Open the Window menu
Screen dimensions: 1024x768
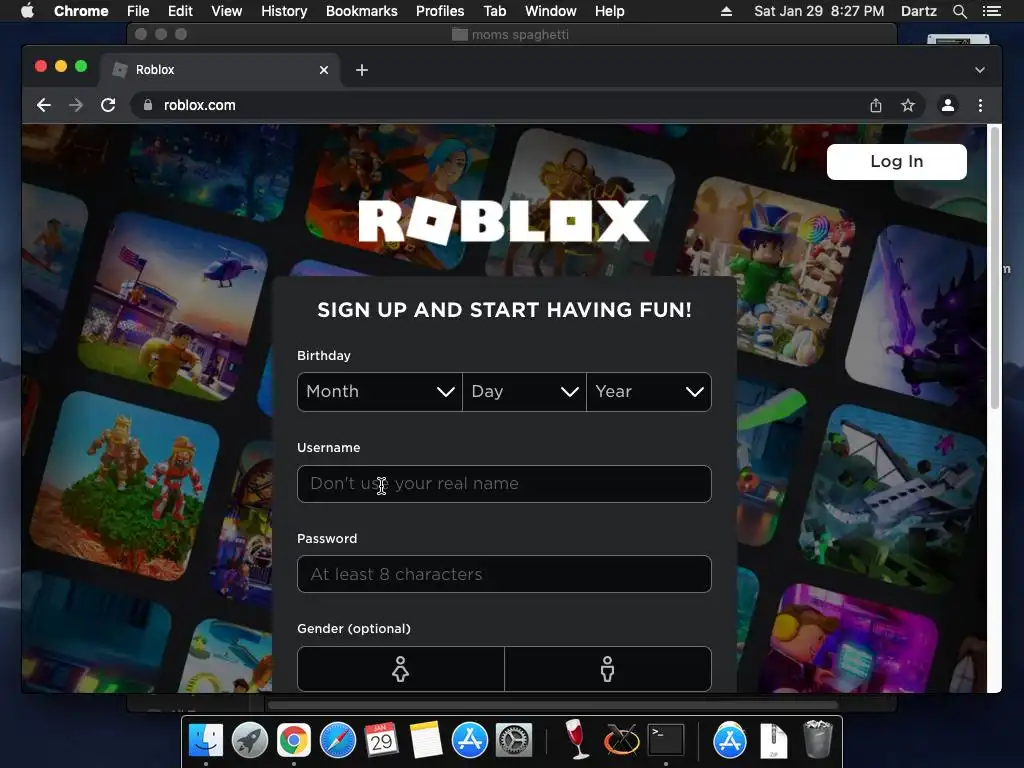pyautogui.click(x=551, y=11)
